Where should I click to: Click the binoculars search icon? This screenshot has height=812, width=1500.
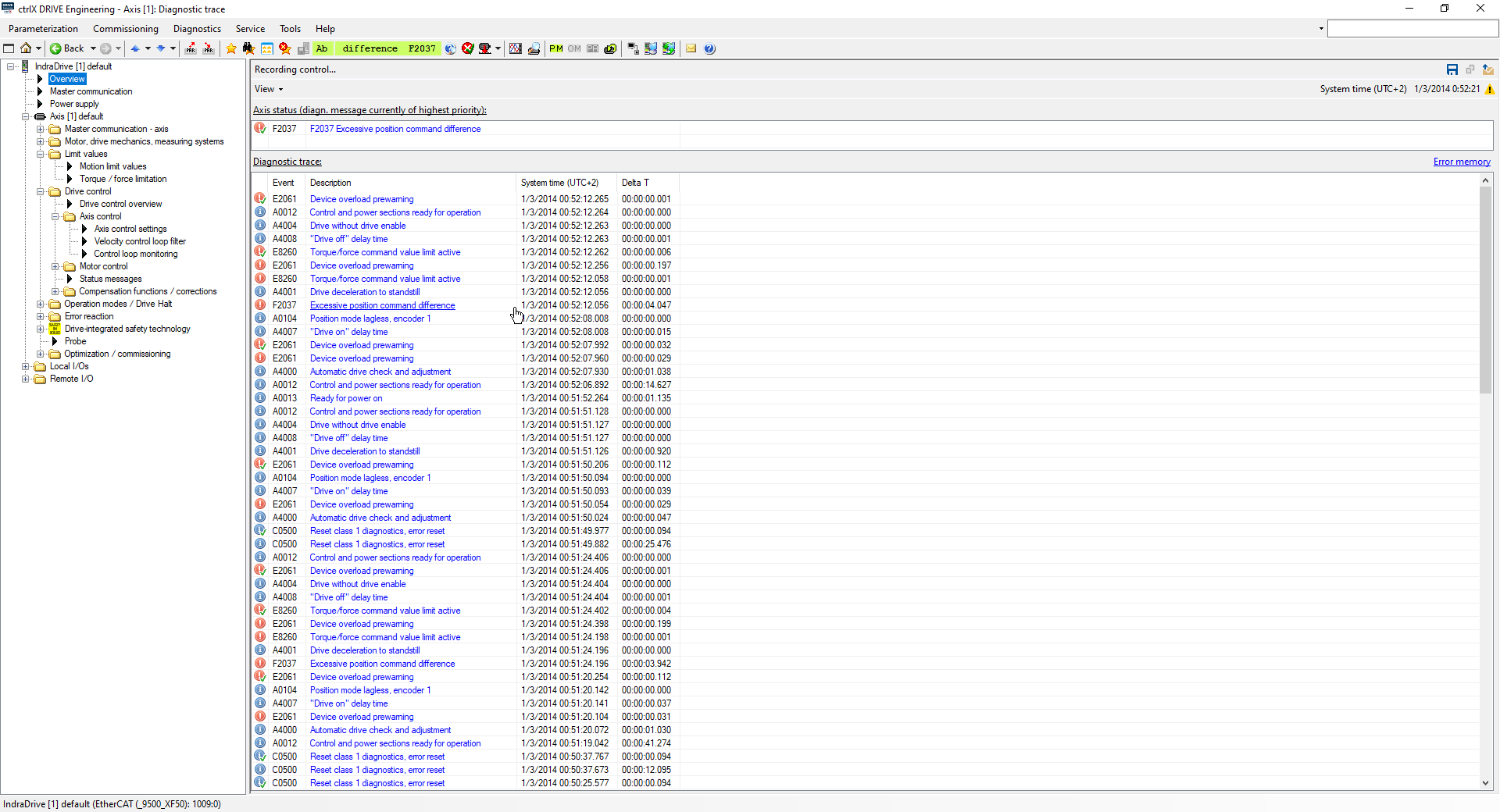248,48
